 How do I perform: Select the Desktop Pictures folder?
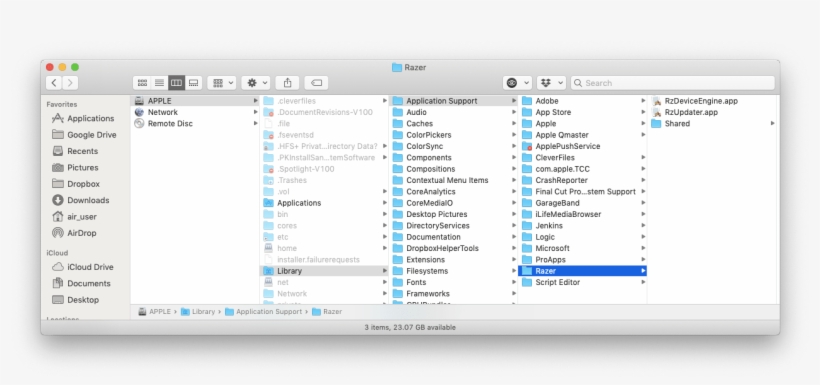point(454,214)
